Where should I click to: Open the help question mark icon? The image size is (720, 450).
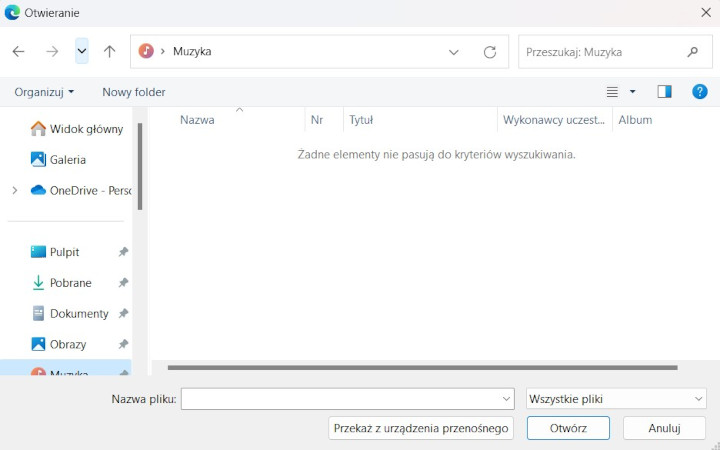point(700,91)
